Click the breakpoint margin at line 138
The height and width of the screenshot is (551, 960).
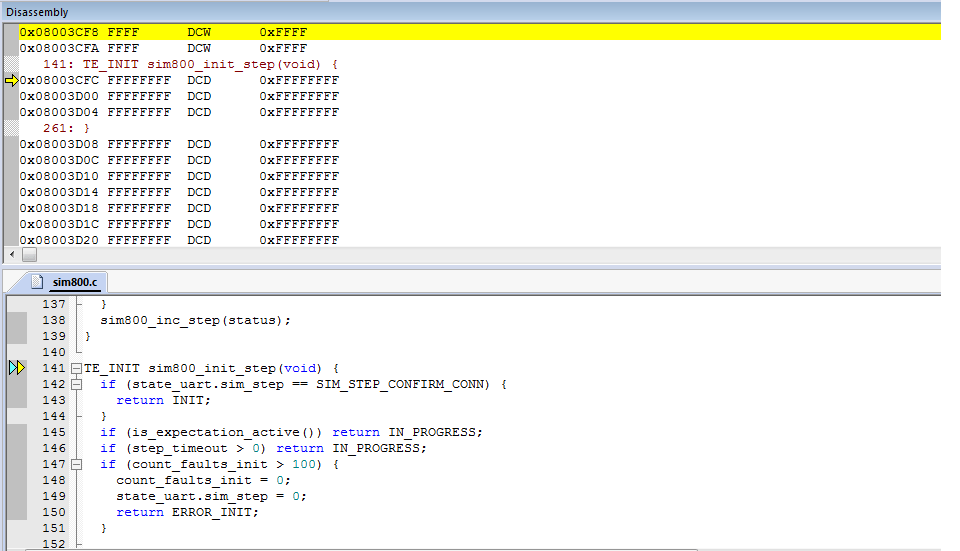point(17,320)
